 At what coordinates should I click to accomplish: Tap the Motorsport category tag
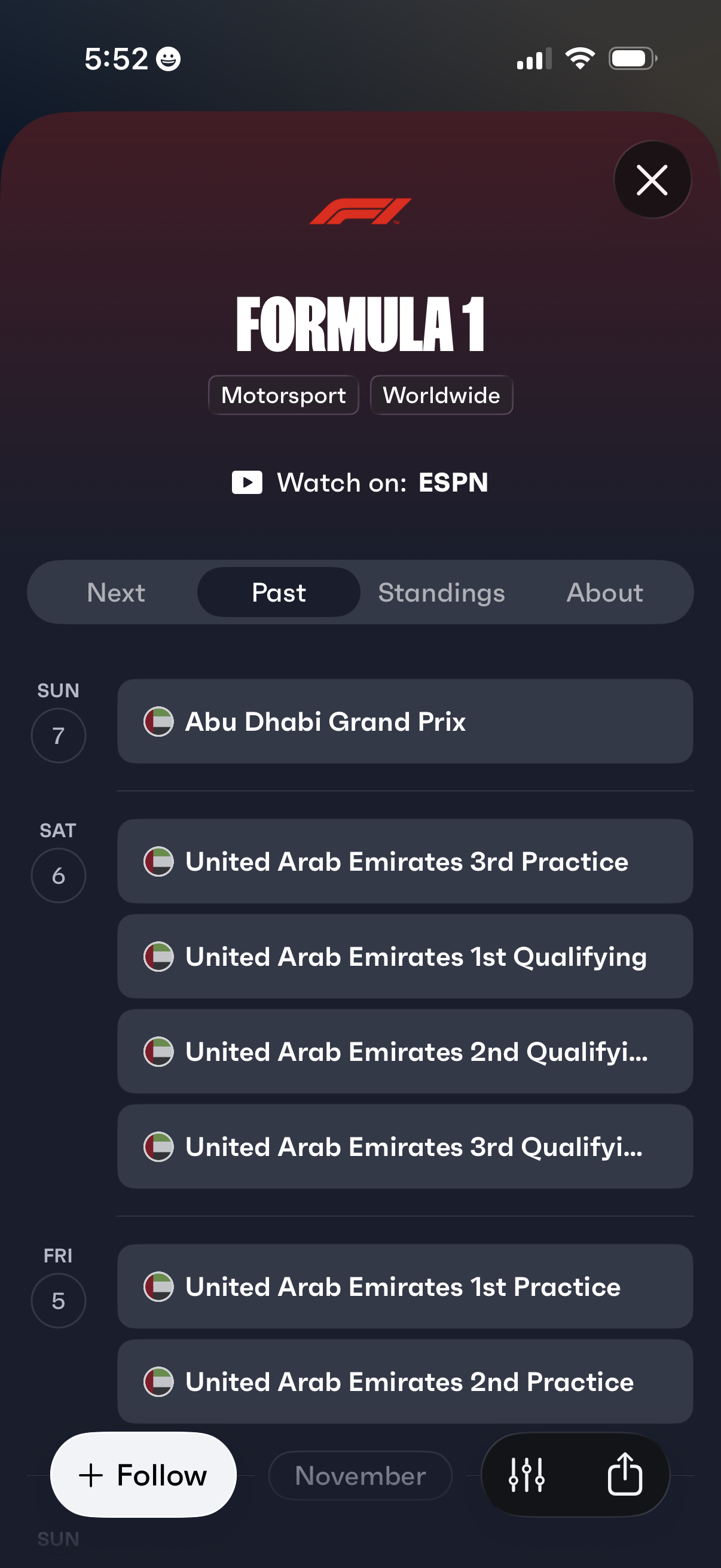(283, 396)
